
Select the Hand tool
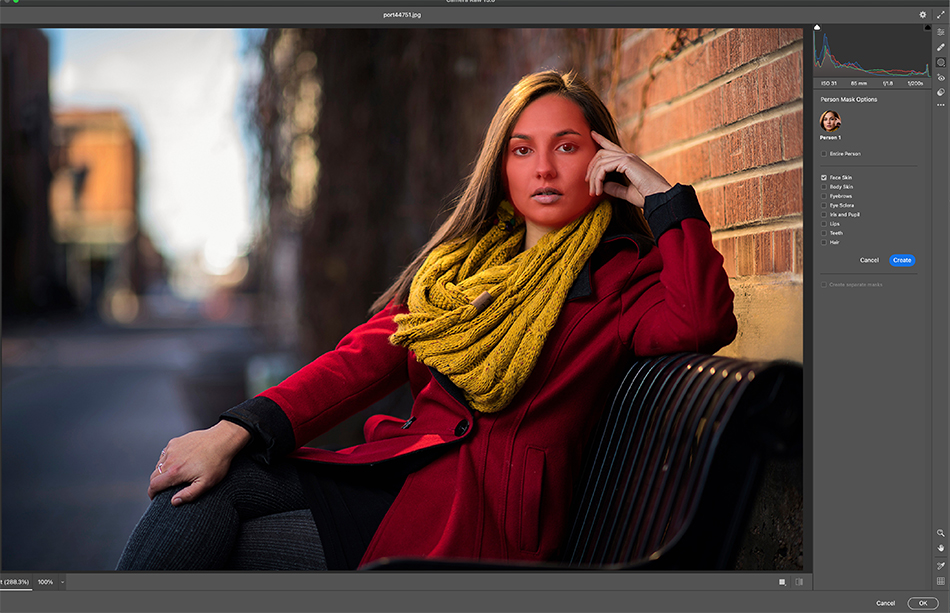940,548
